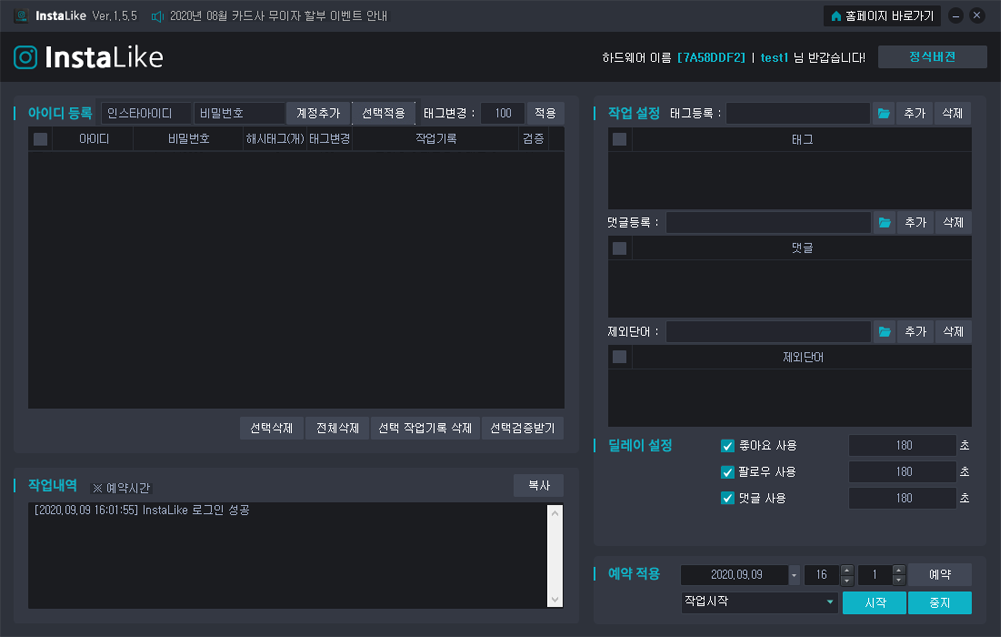
Task: Click the 선택삭제 button
Action: pyautogui.click(x=271, y=428)
